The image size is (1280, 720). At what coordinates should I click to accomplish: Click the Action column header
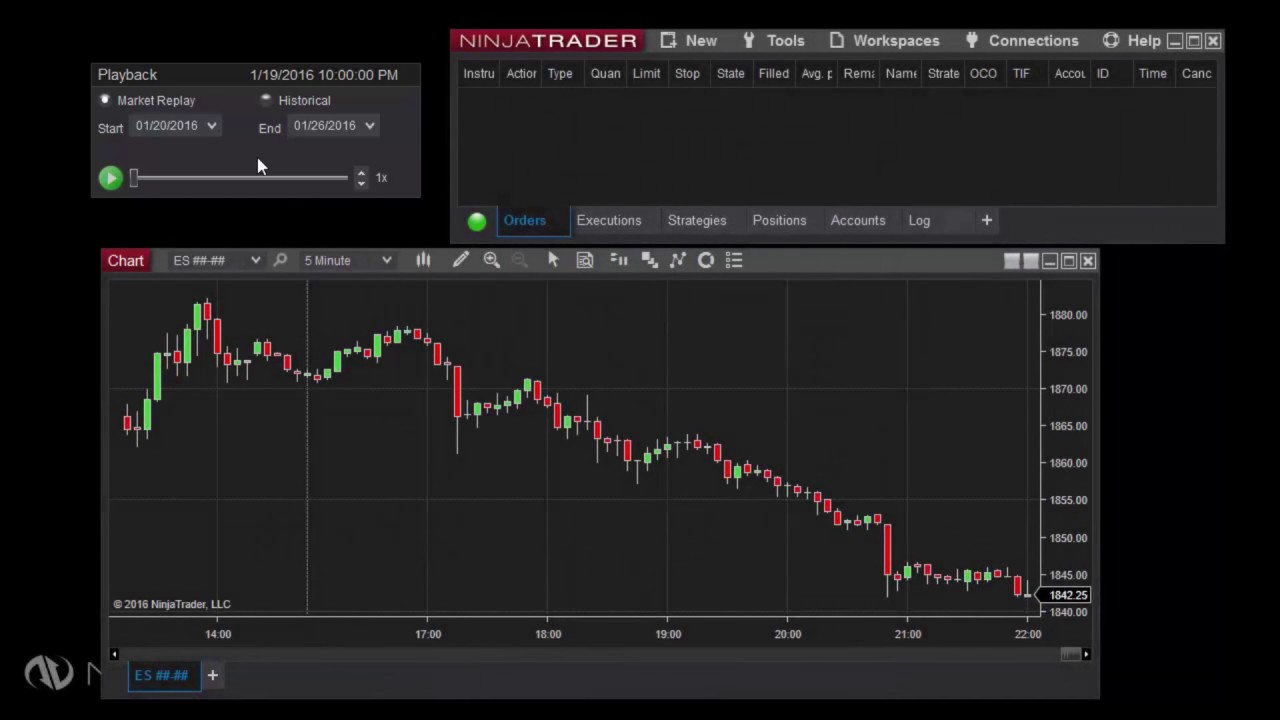tap(521, 74)
